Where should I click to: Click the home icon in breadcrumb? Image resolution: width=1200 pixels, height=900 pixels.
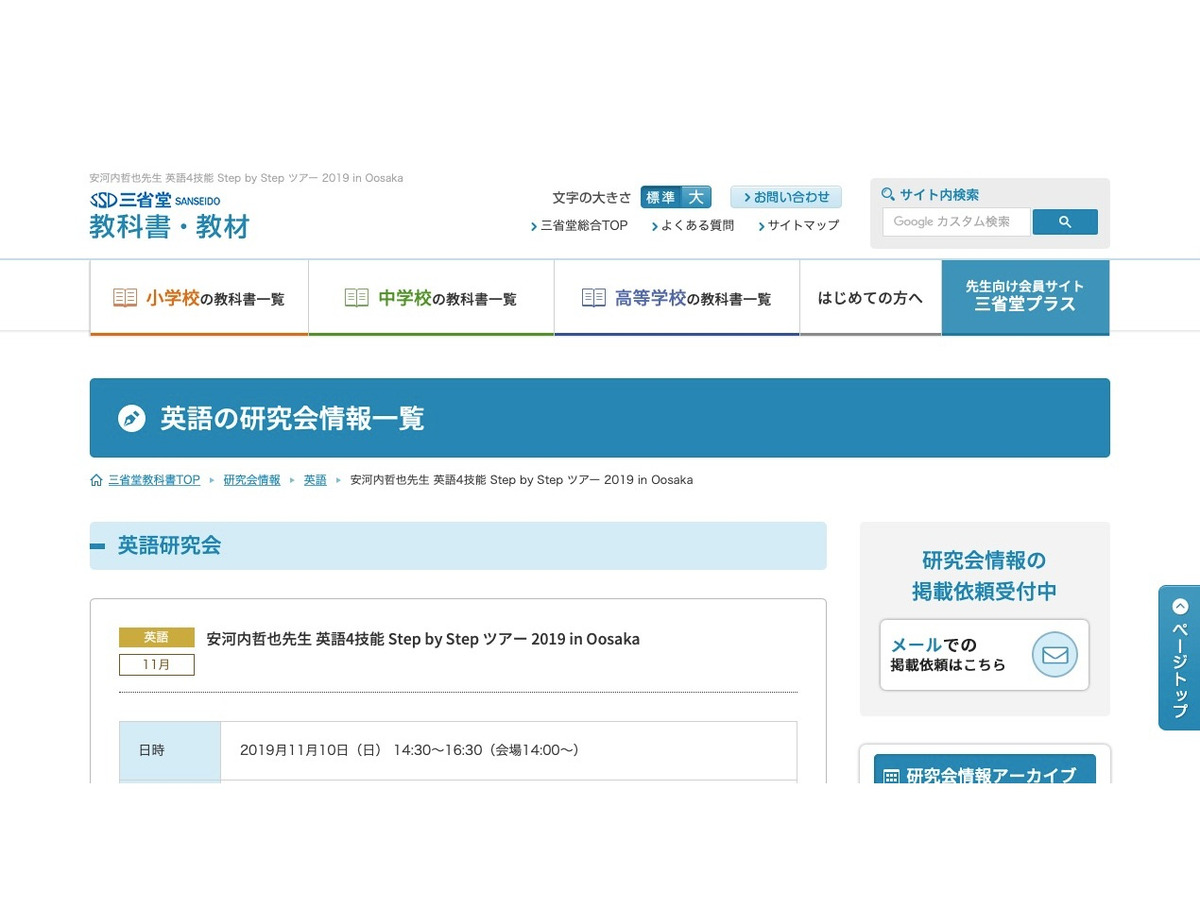tap(96, 480)
